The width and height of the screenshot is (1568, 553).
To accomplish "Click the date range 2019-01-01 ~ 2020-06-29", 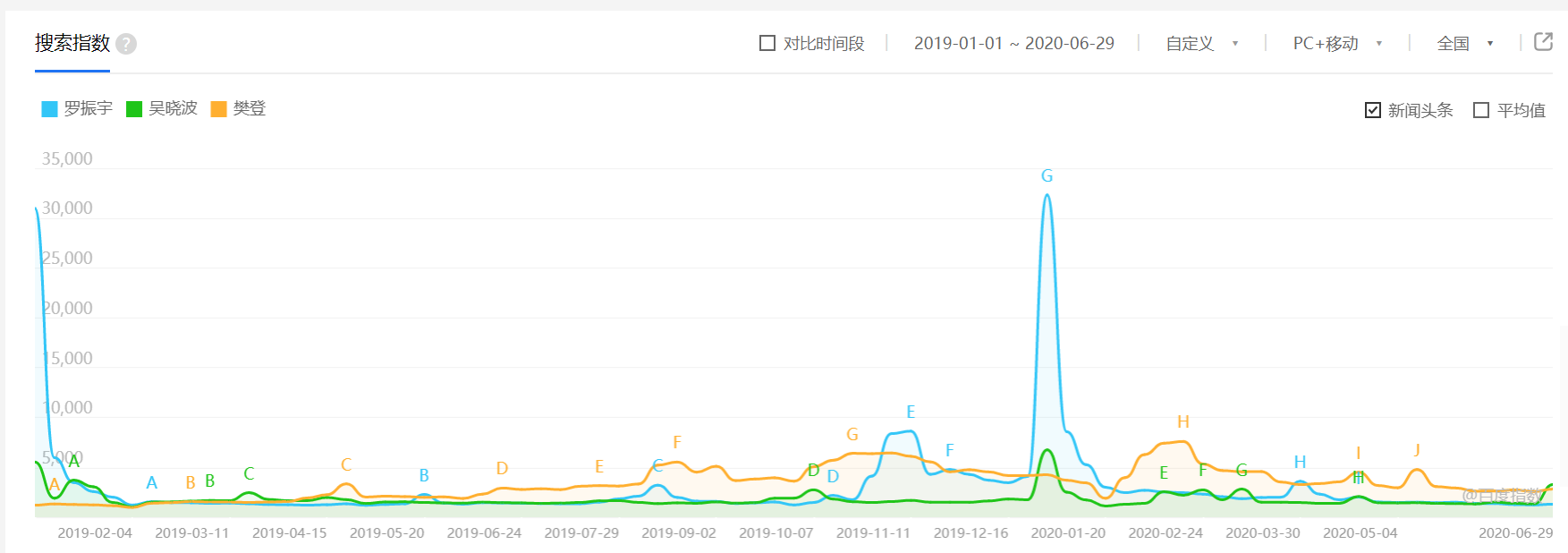I will (x=1013, y=43).
